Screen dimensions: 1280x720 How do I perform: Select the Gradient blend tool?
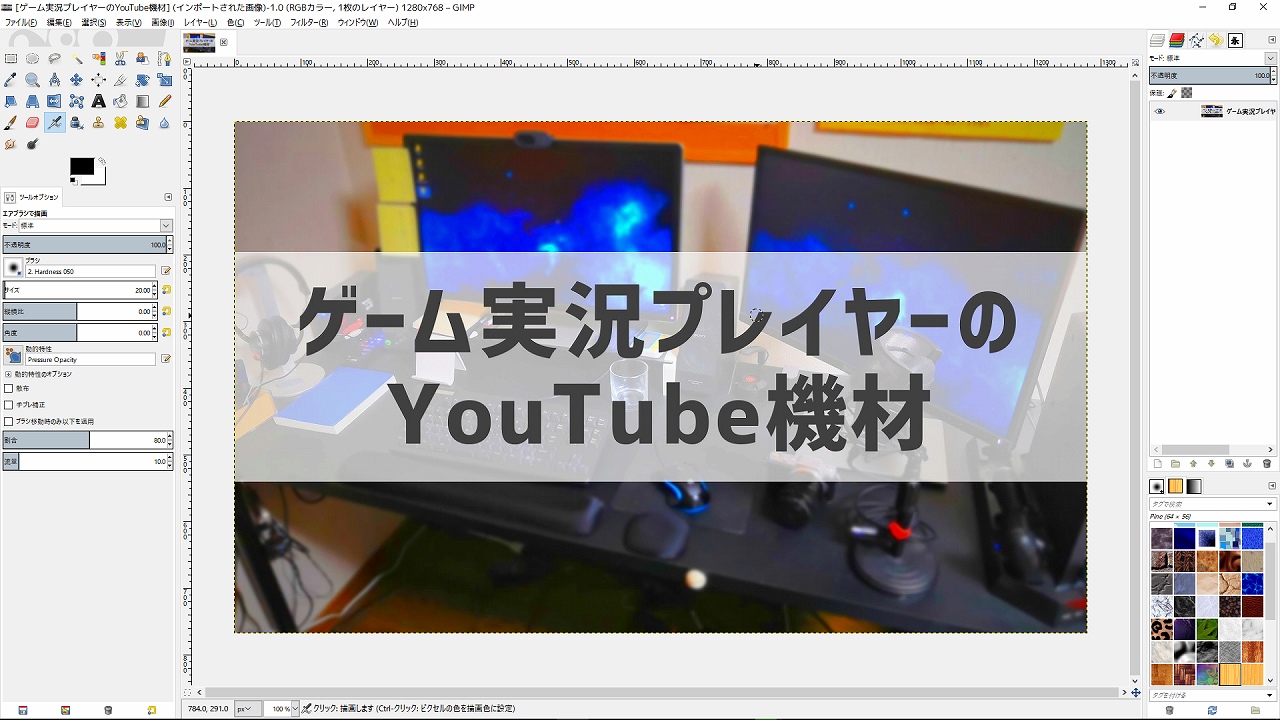(142, 101)
